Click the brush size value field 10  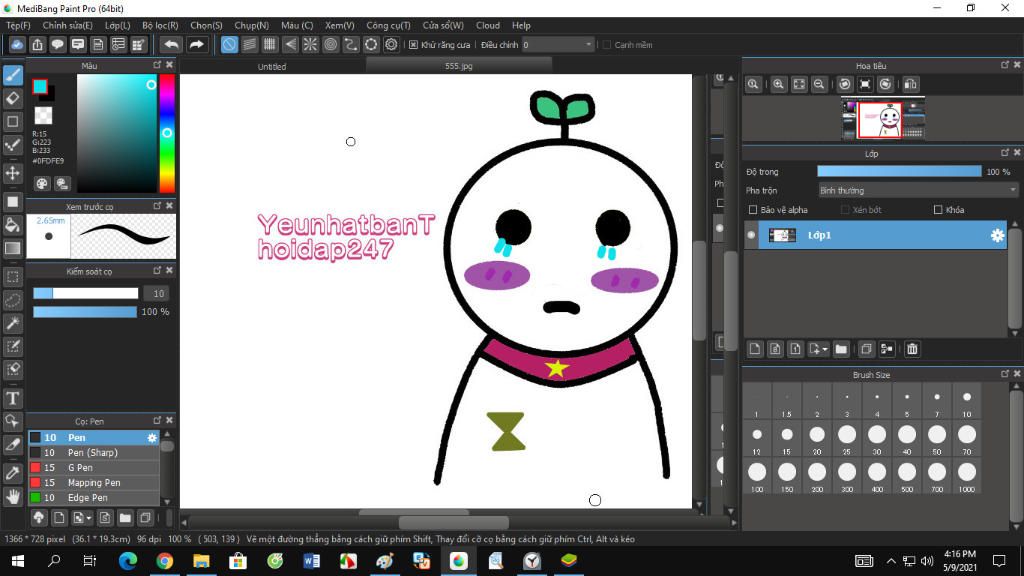point(157,293)
